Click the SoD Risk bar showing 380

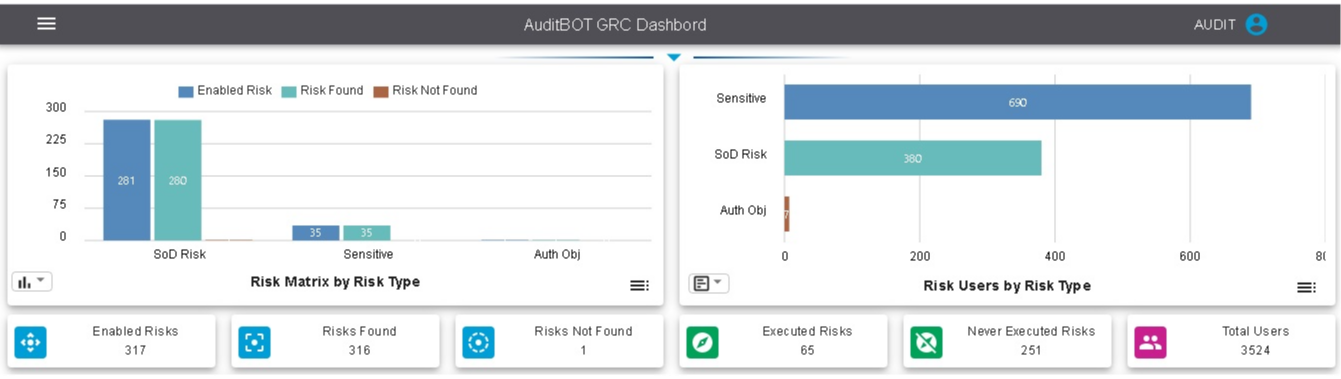pyautogui.click(x=913, y=158)
